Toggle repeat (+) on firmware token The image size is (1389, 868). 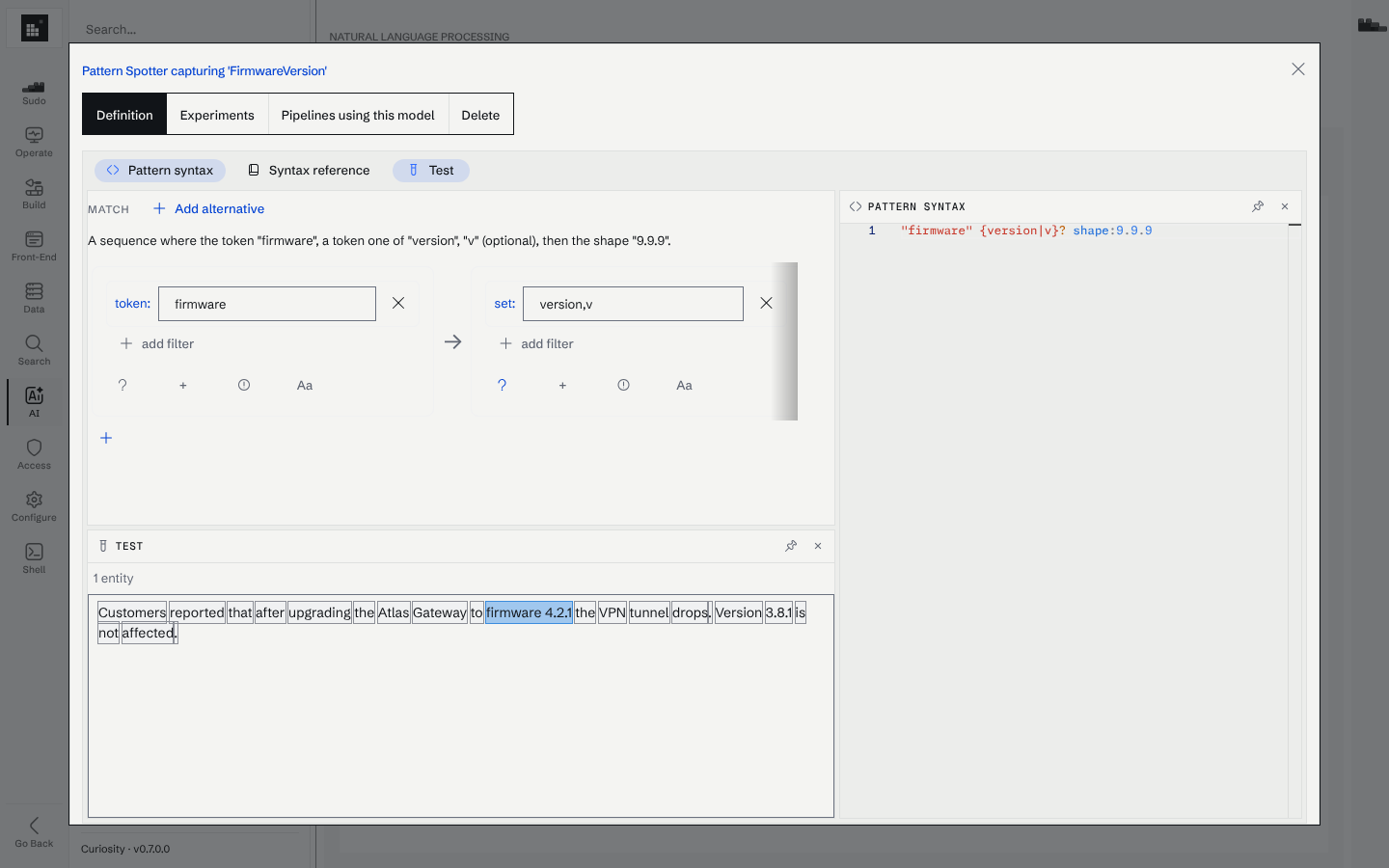pos(183,385)
